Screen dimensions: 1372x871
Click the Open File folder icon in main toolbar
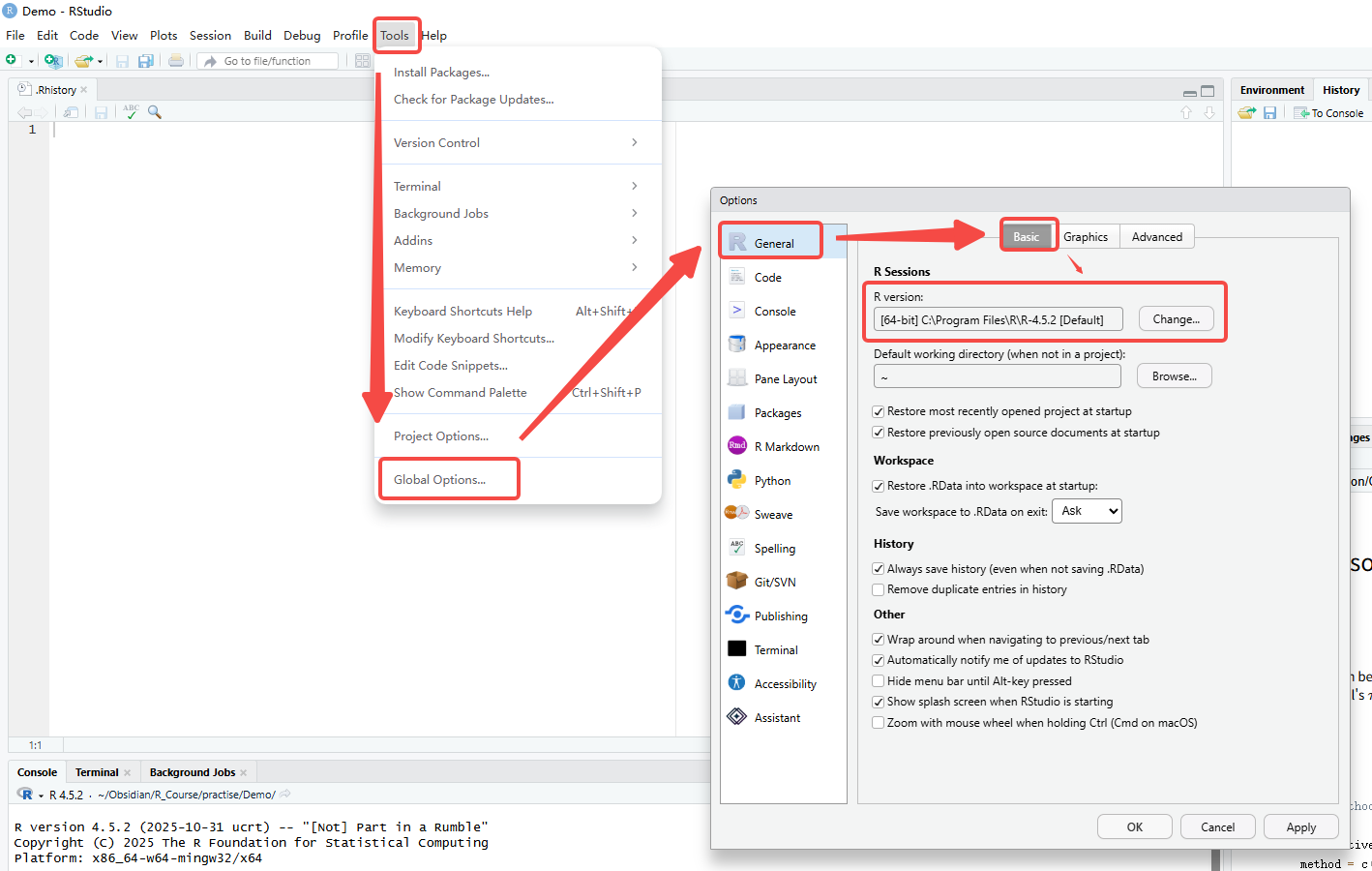coord(84,60)
